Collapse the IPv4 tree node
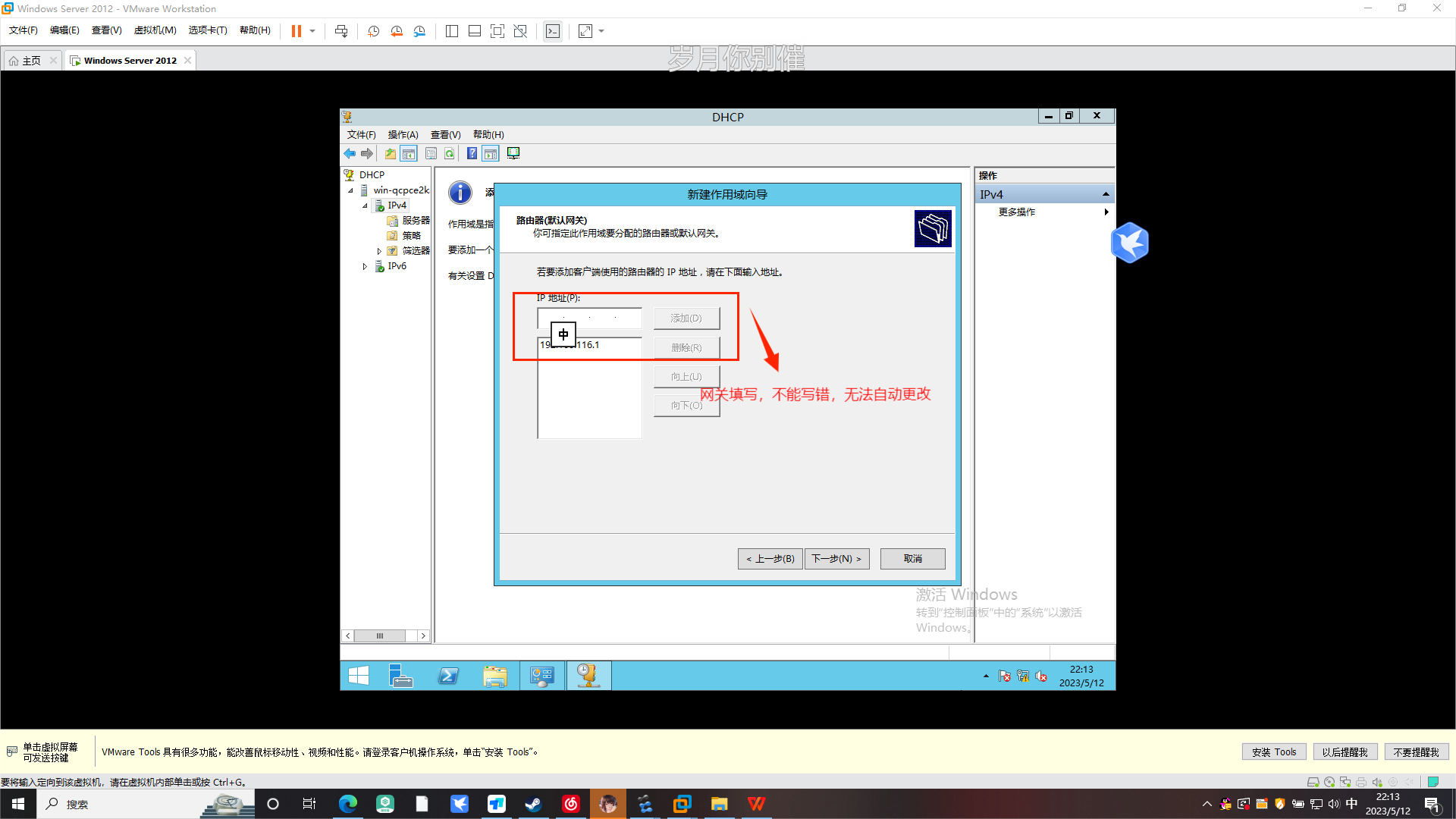The image size is (1456, 819). point(365,206)
